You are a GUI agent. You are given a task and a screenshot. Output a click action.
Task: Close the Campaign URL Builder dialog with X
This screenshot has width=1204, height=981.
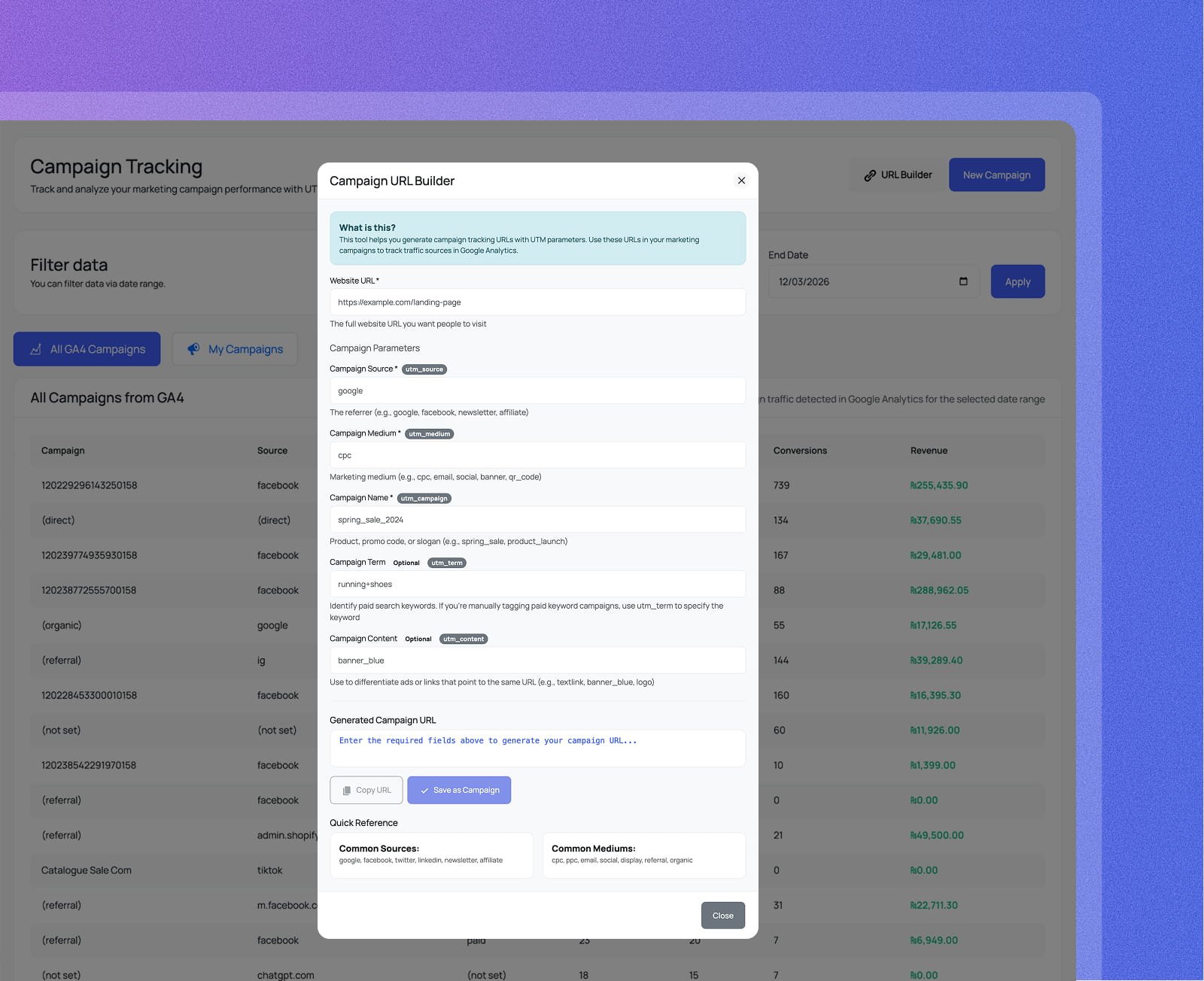click(741, 181)
